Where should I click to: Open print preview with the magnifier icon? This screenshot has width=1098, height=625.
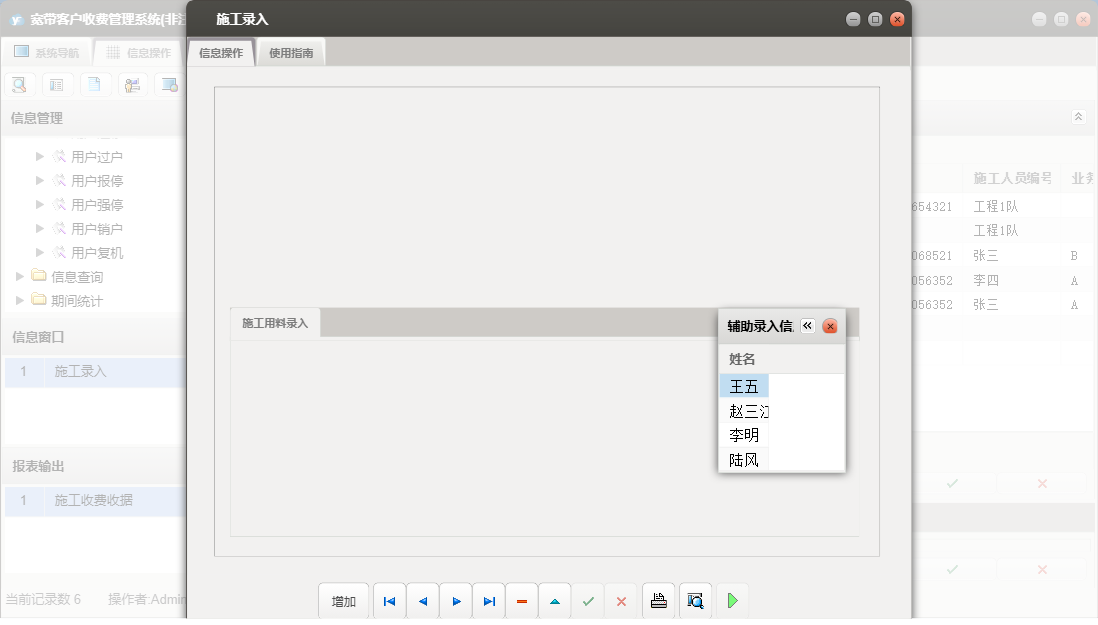[x=695, y=601]
